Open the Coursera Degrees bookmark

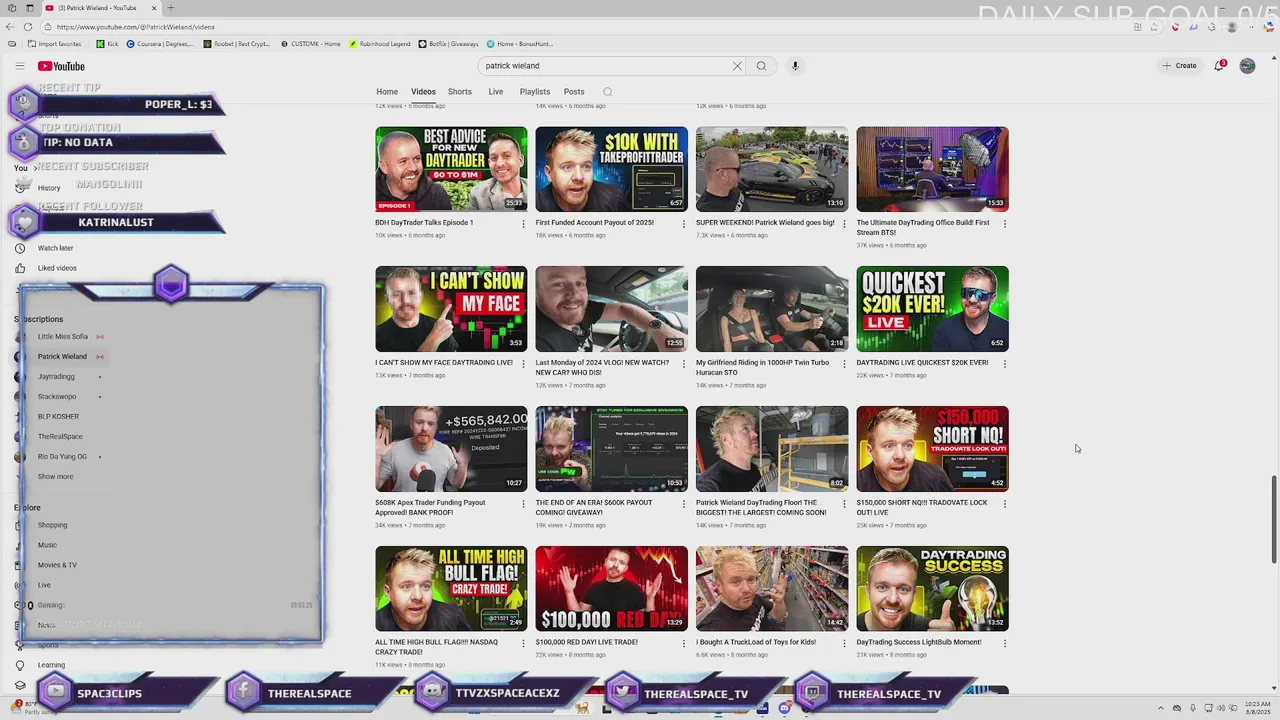161,44
